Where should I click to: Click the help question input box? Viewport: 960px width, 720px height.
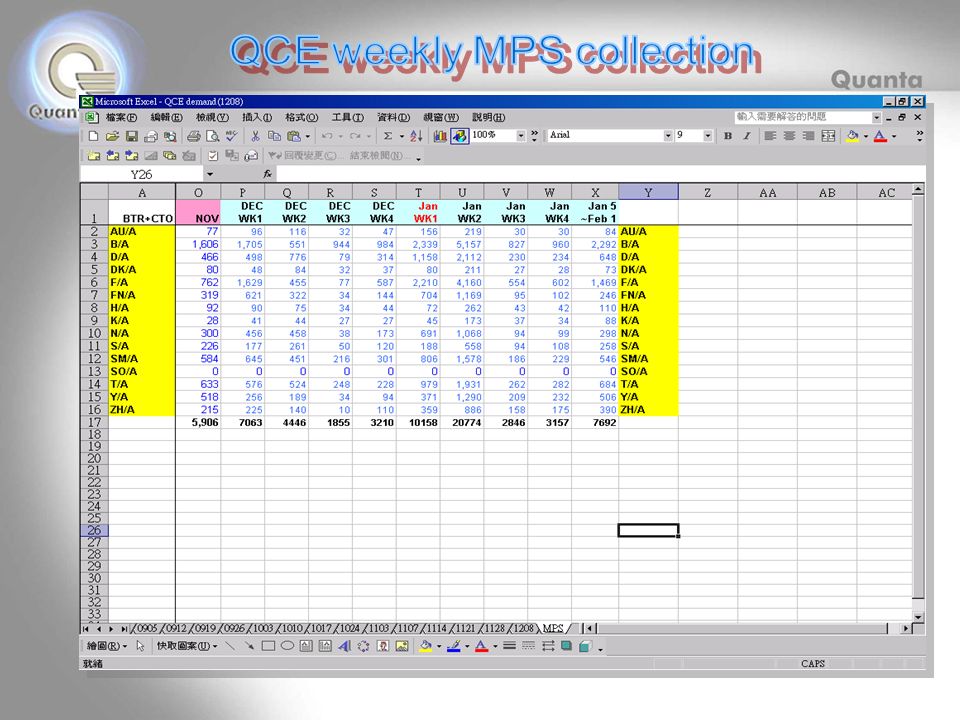click(x=802, y=117)
